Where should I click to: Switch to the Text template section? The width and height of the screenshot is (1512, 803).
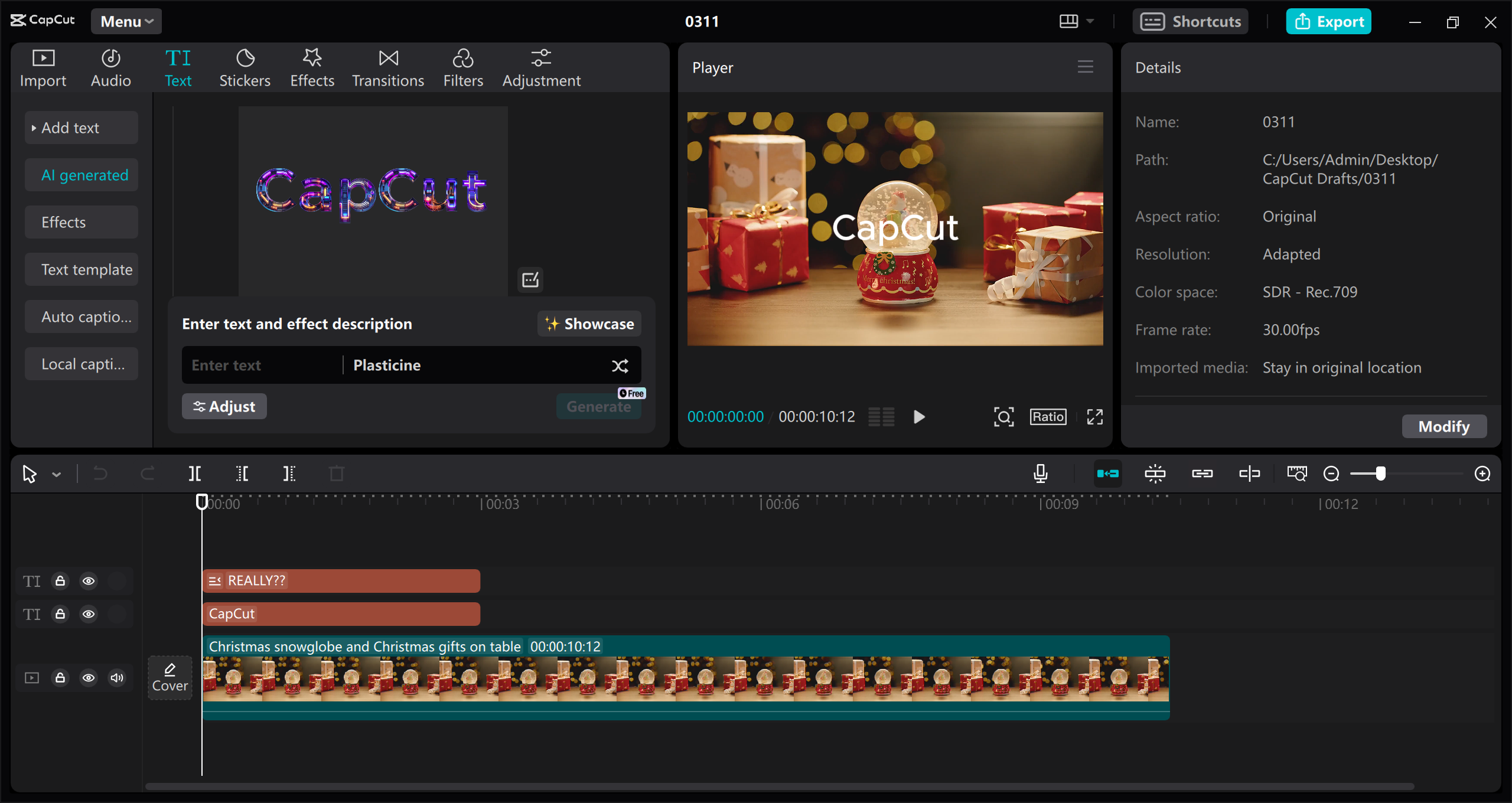[81, 269]
